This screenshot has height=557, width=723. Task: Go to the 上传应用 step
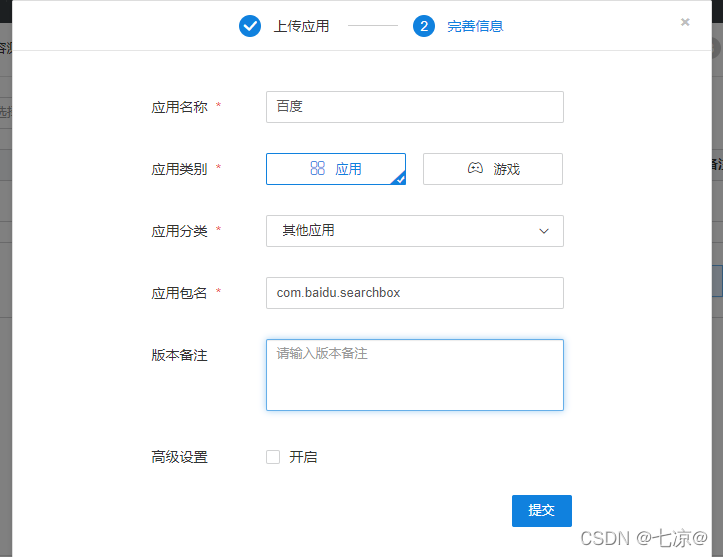pyautogui.click(x=302, y=26)
